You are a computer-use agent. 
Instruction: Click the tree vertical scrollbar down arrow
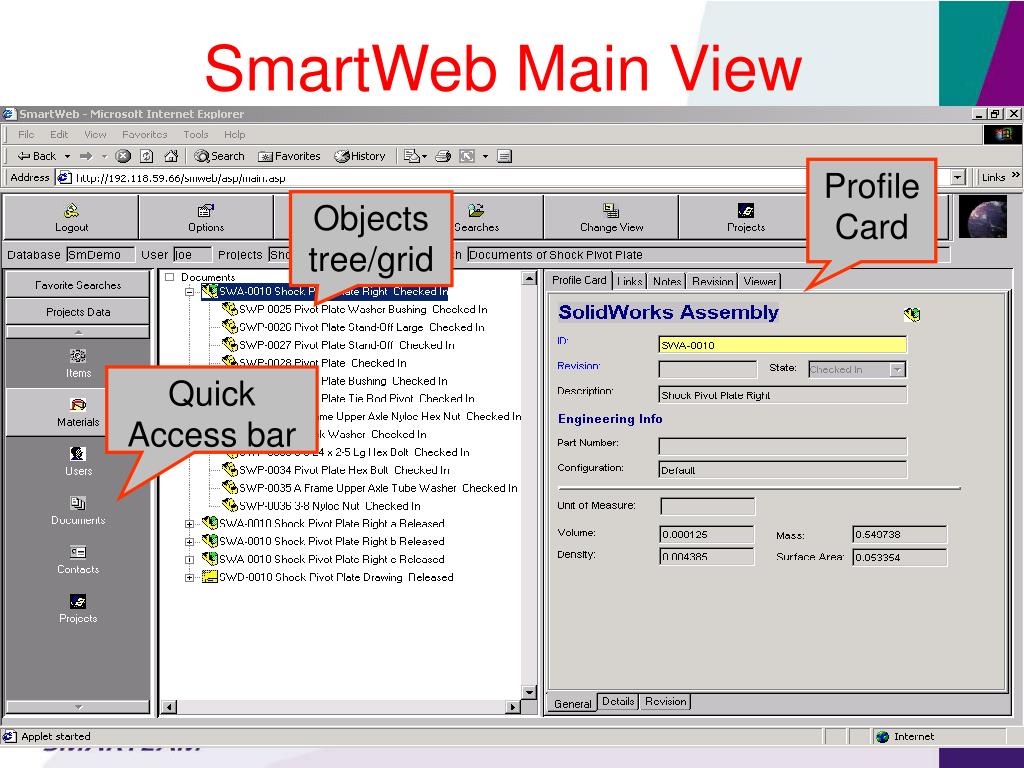[530, 692]
